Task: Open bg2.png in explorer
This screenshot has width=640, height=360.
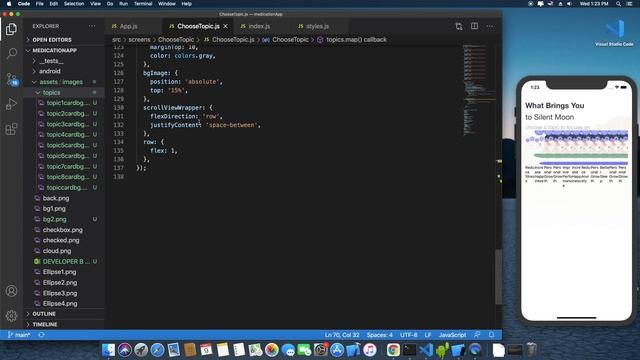Action: tap(55, 219)
